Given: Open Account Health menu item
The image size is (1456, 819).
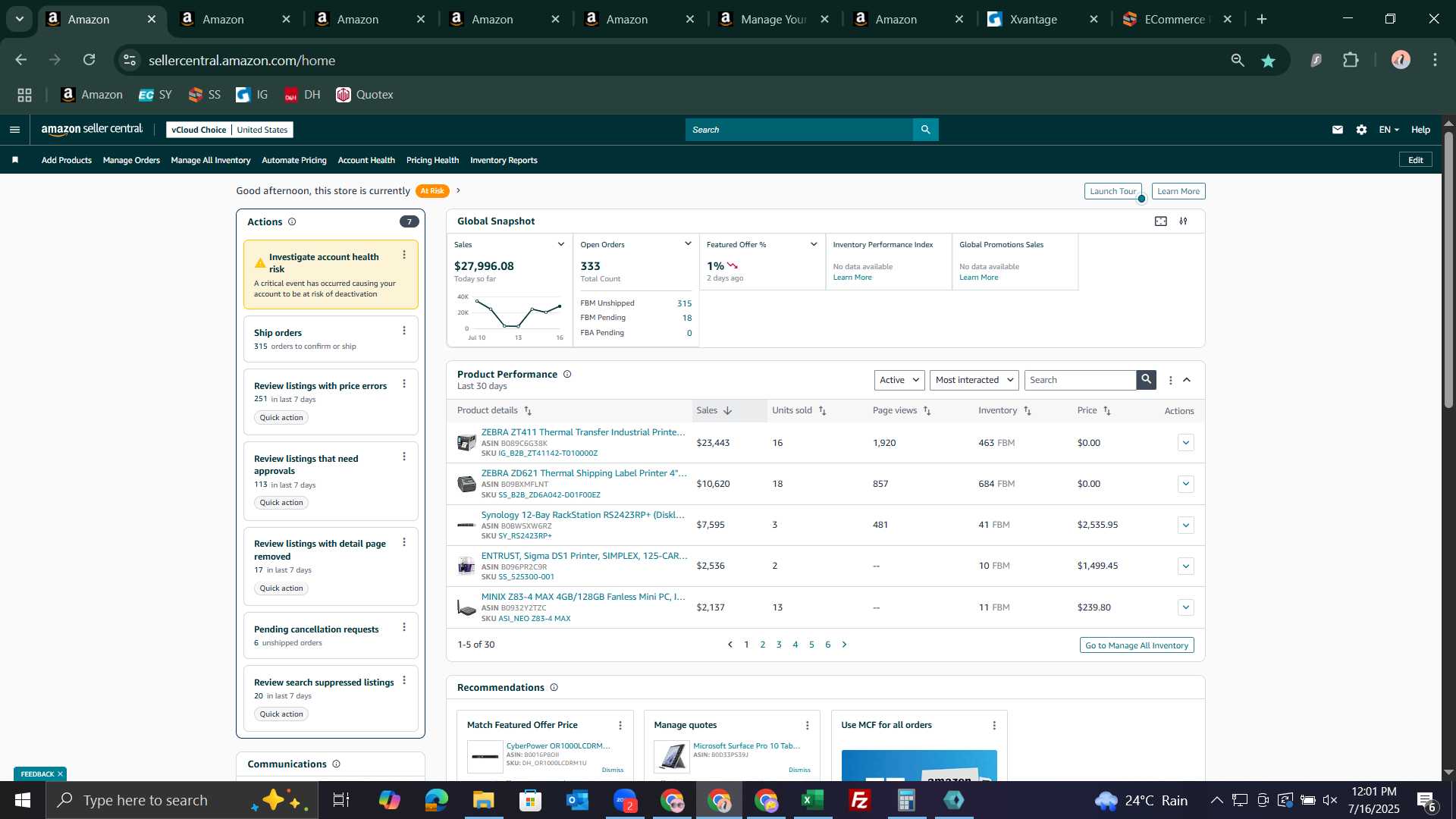Looking at the screenshot, I should 366,160.
